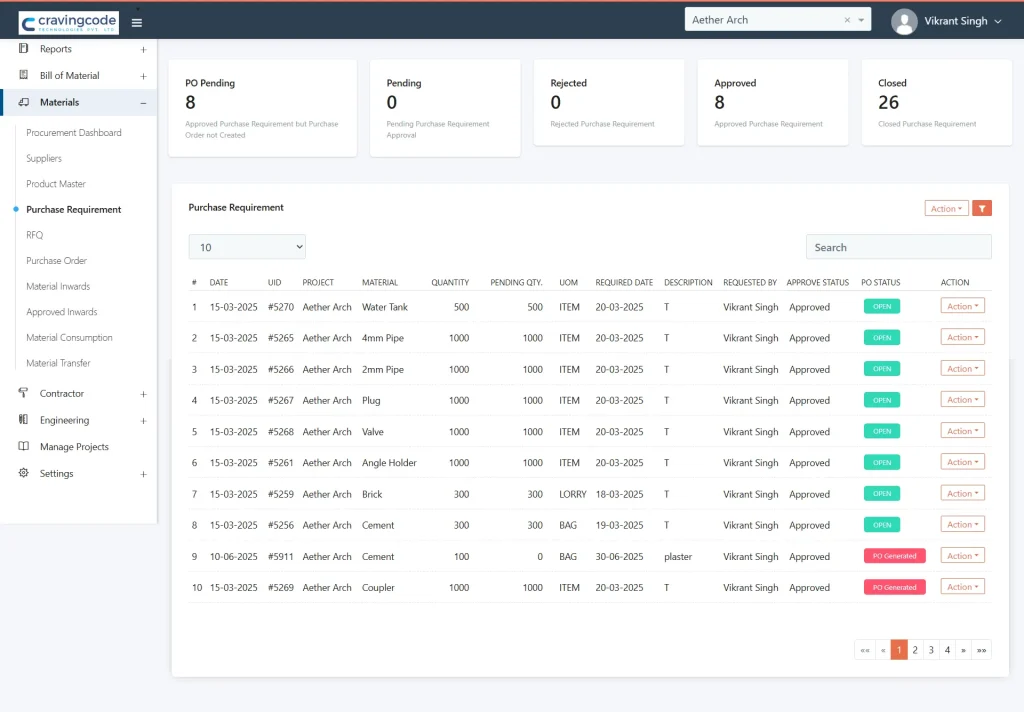Click PO Generated badge for Coupler row

tap(894, 587)
